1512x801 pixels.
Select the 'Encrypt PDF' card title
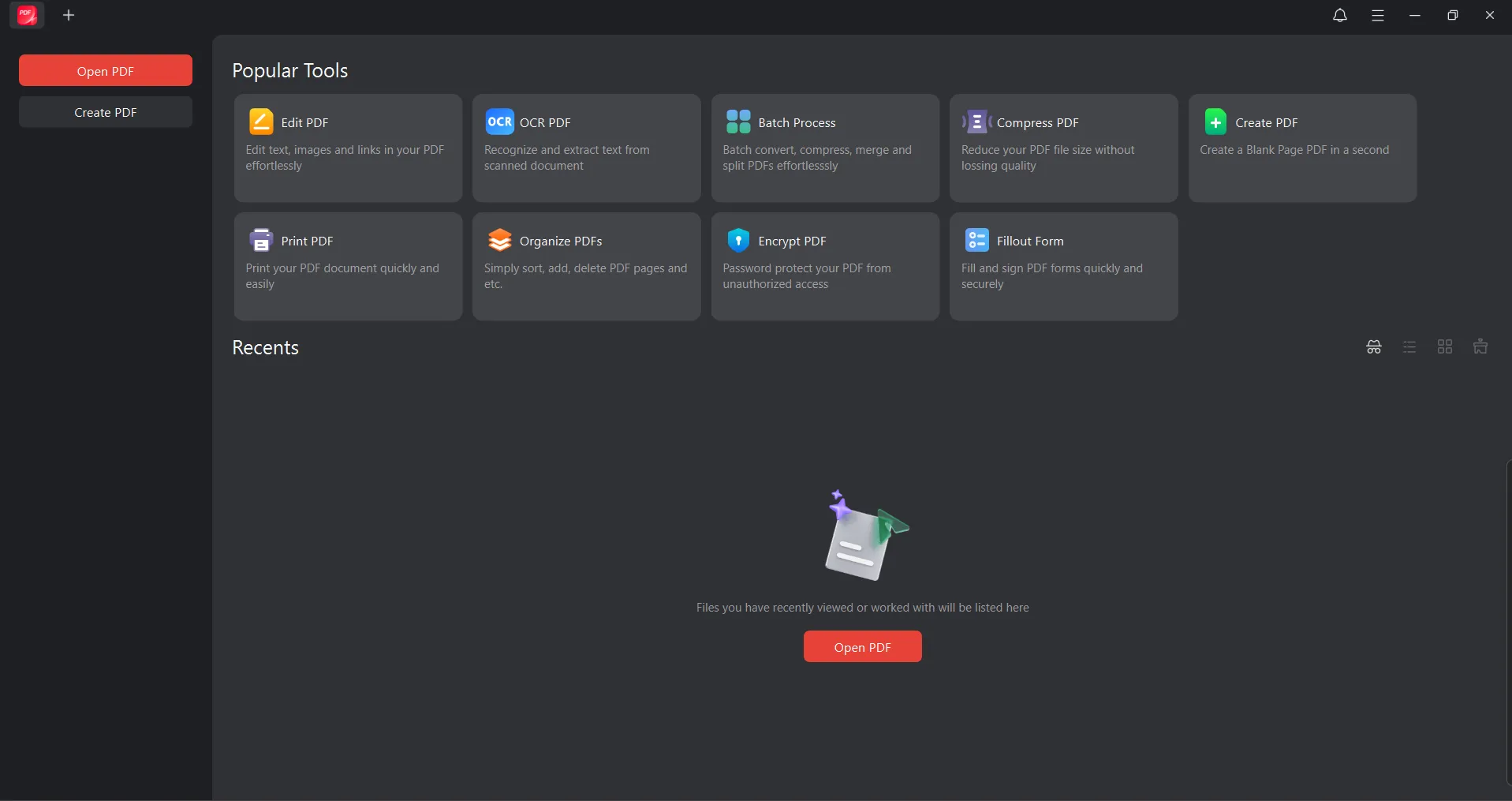(792, 241)
